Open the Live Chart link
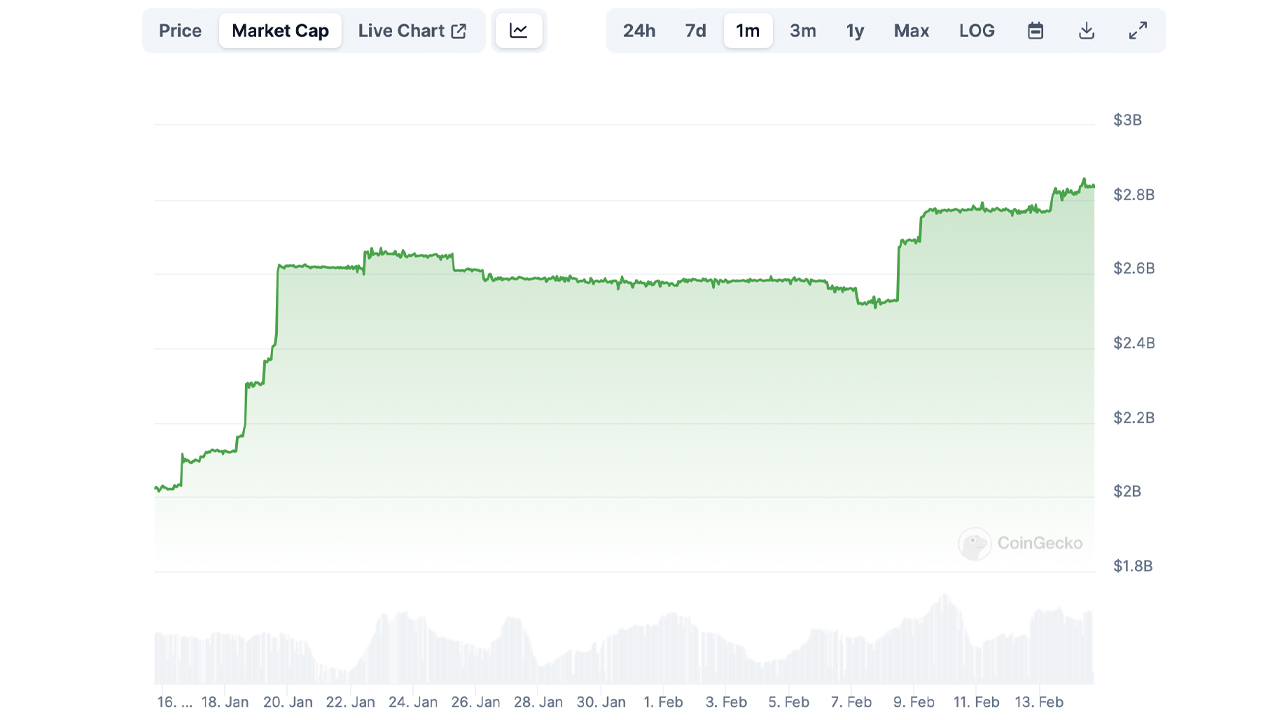The height and width of the screenshot is (720, 1280). [401, 31]
